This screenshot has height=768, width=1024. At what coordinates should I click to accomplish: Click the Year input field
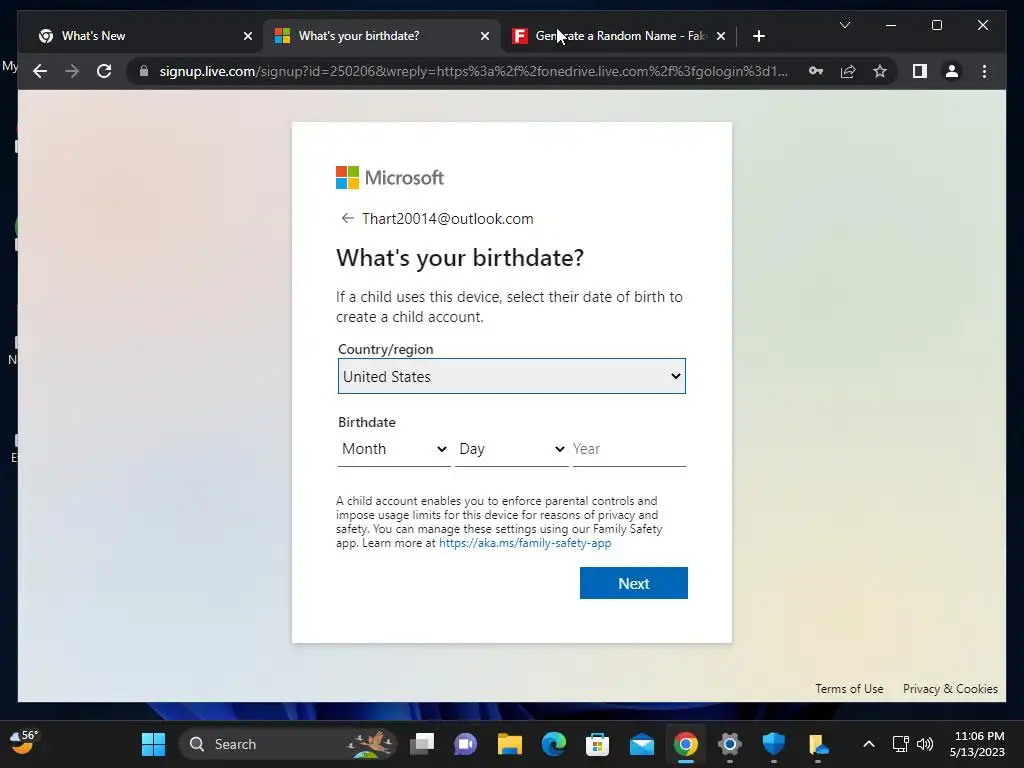[629, 449]
